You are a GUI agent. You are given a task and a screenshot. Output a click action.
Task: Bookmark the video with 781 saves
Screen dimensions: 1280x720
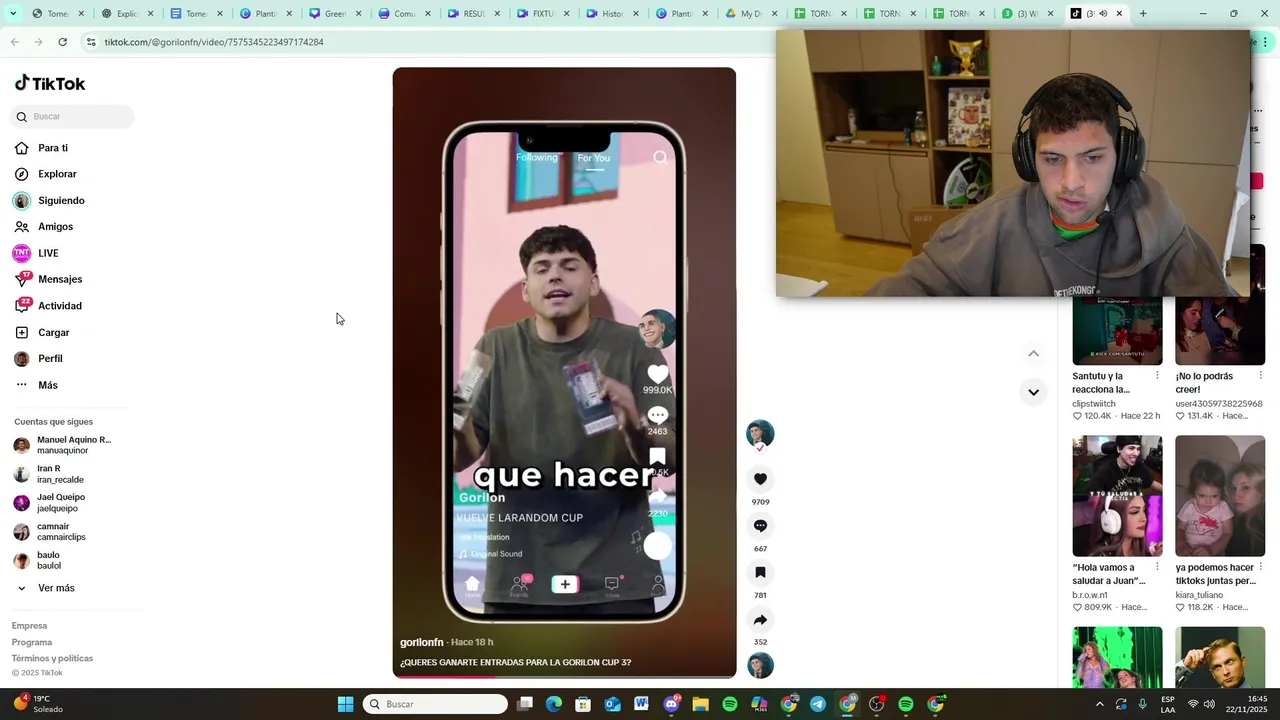click(760, 573)
